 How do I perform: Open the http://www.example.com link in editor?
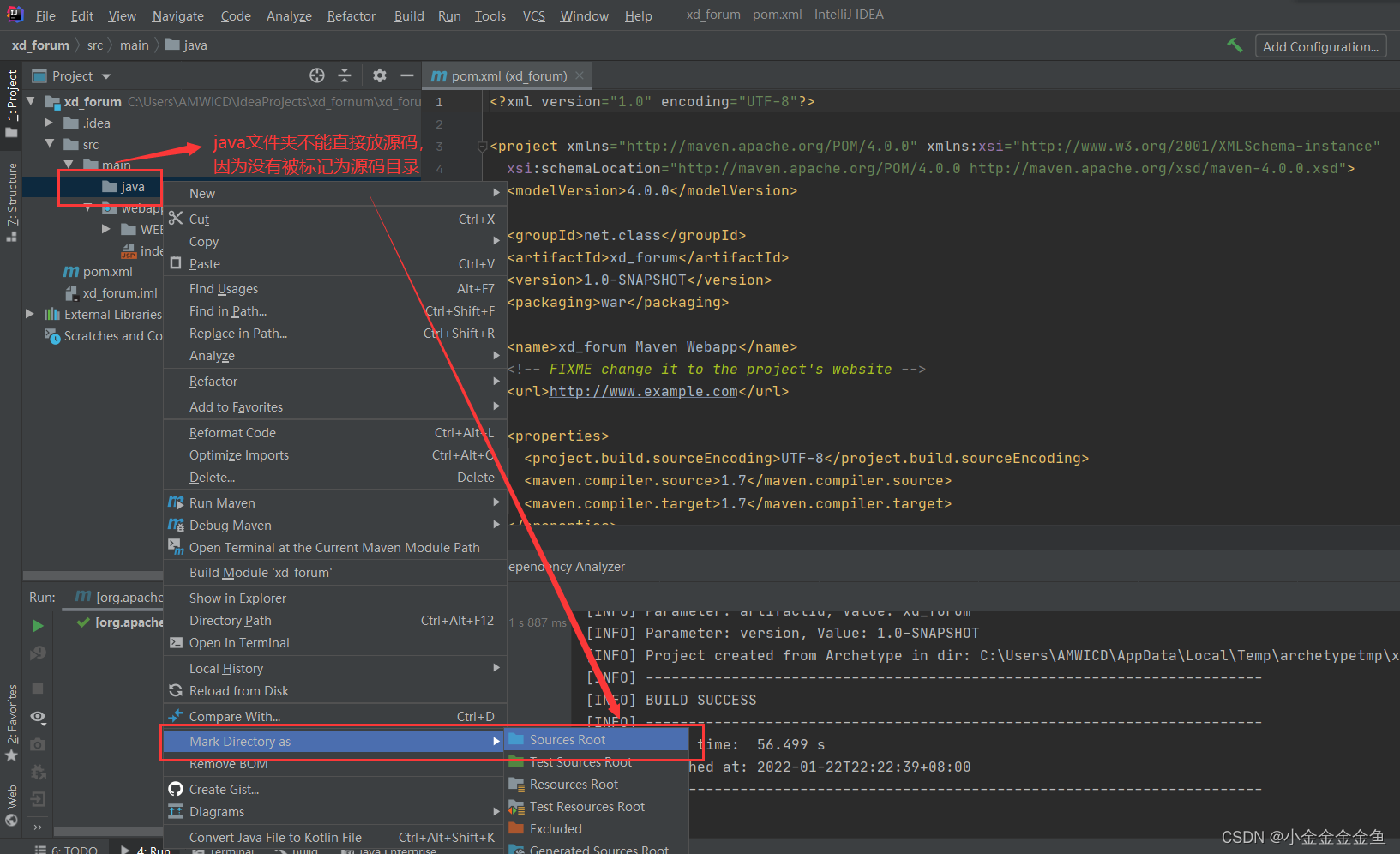coord(643,391)
